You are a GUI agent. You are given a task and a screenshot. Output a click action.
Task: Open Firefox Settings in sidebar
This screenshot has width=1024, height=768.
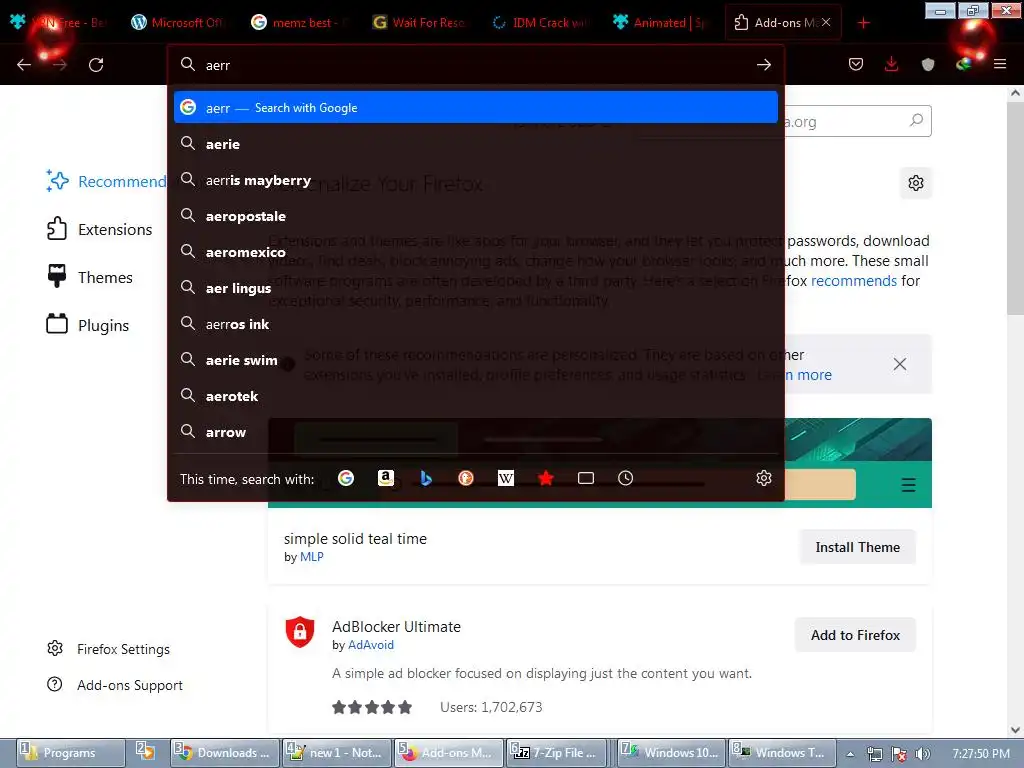tap(108, 648)
